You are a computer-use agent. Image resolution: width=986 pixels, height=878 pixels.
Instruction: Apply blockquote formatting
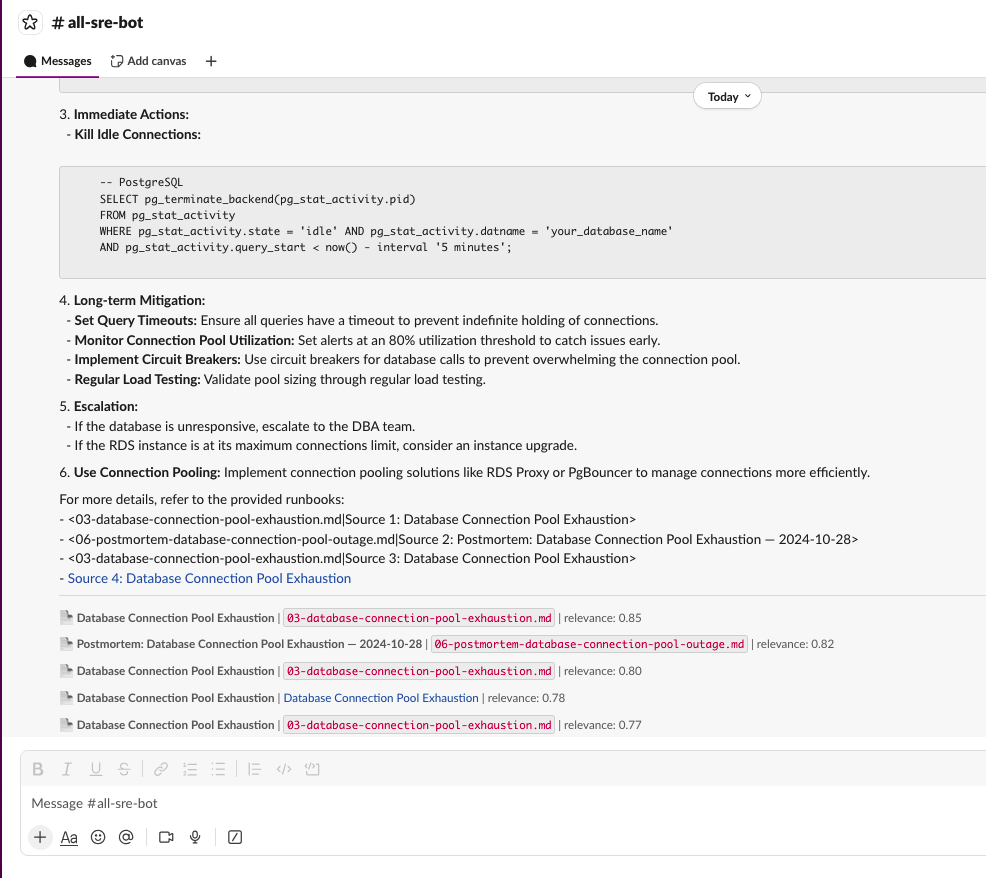coord(255,769)
